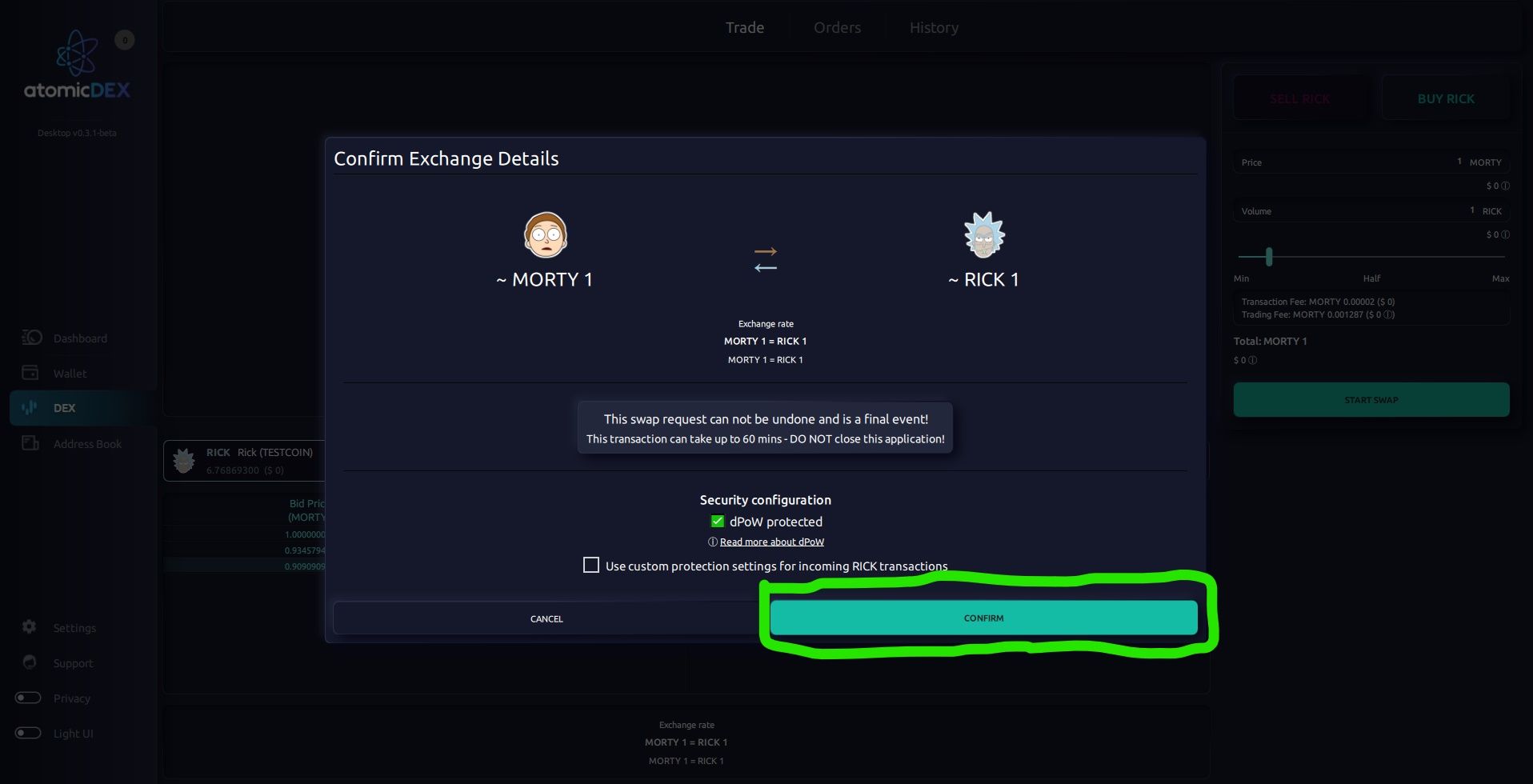This screenshot has height=784, width=1533.
Task: Click the RICK balance 6.76869300 value
Action: pyautogui.click(x=233, y=470)
